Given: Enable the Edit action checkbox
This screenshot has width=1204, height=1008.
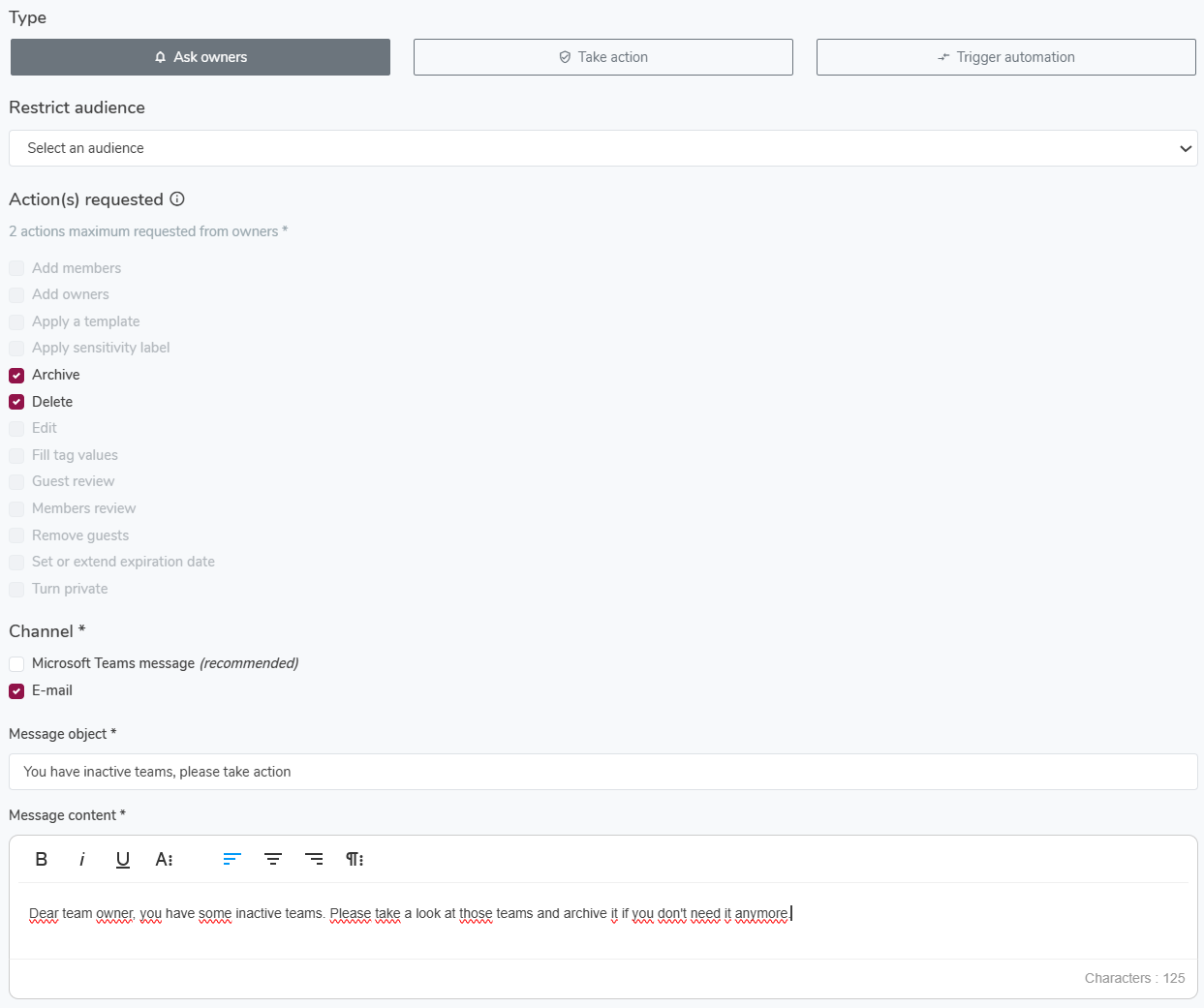Looking at the screenshot, I should (16, 428).
